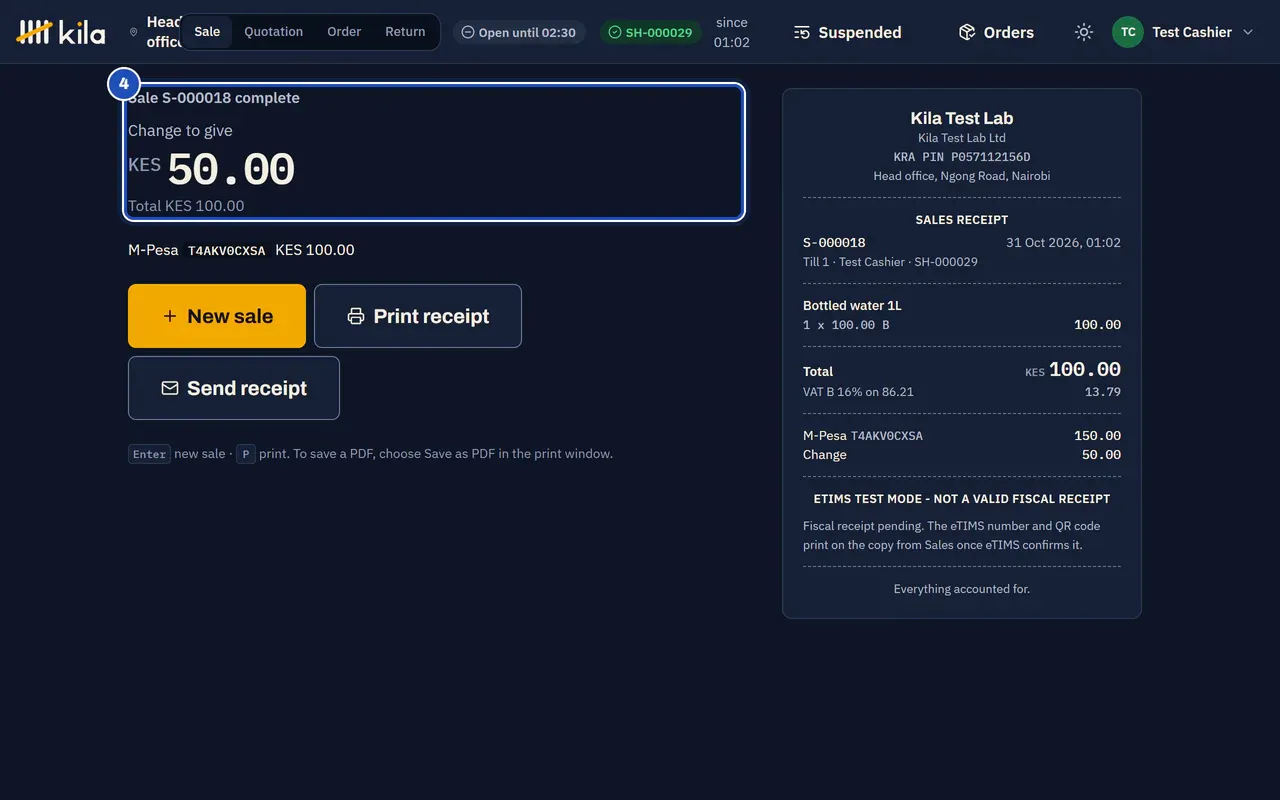This screenshot has width=1280, height=800.
Task: Switch to the Quotation tab
Action: click(x=273, y=32)
